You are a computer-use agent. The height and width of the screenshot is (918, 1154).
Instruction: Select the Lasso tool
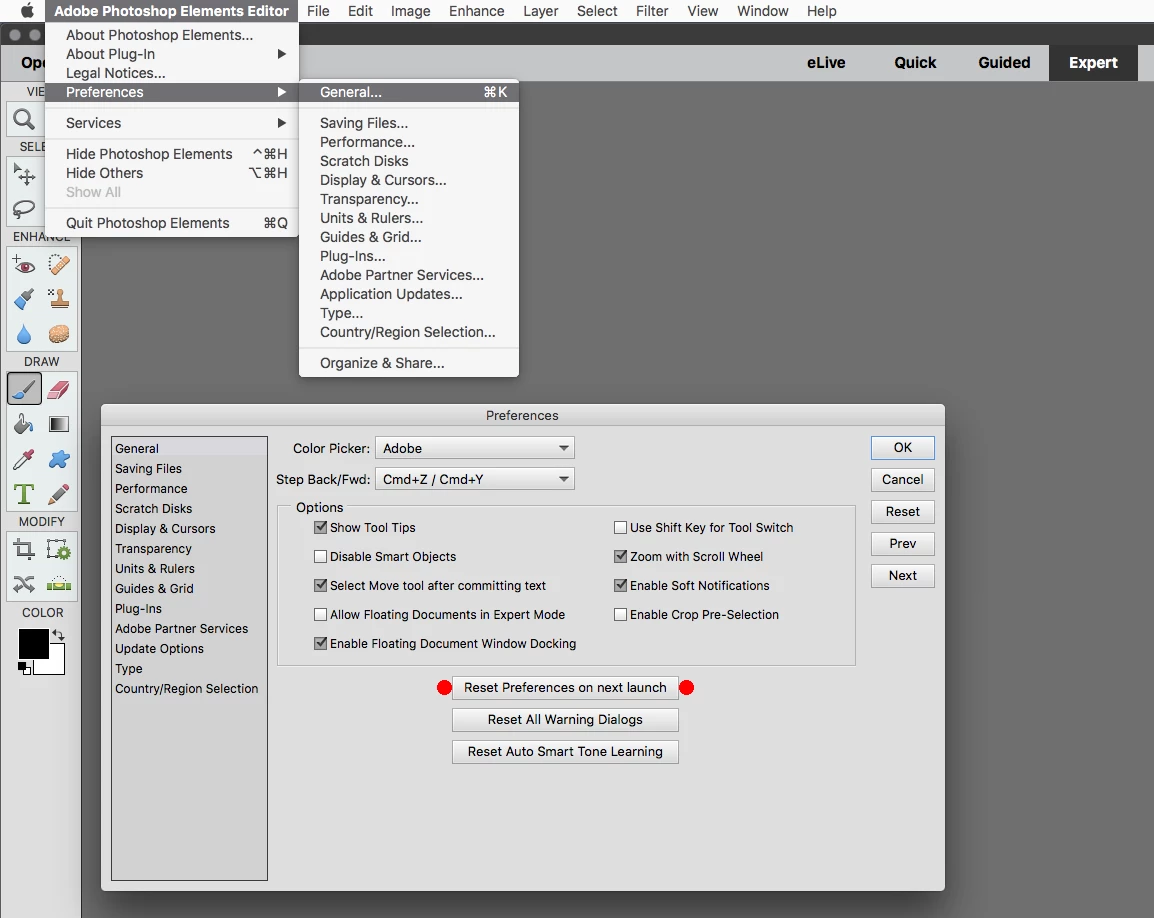tap(24, 209)
